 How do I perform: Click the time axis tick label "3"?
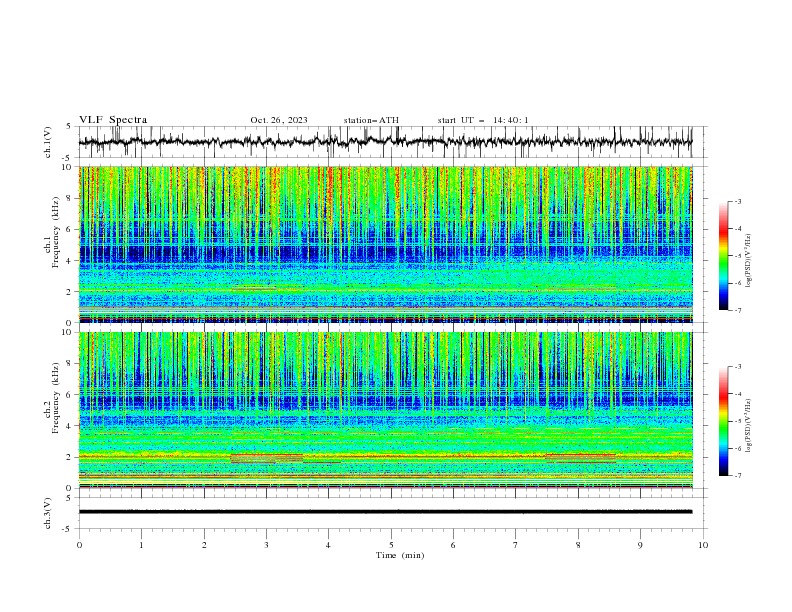pos(266,545)
